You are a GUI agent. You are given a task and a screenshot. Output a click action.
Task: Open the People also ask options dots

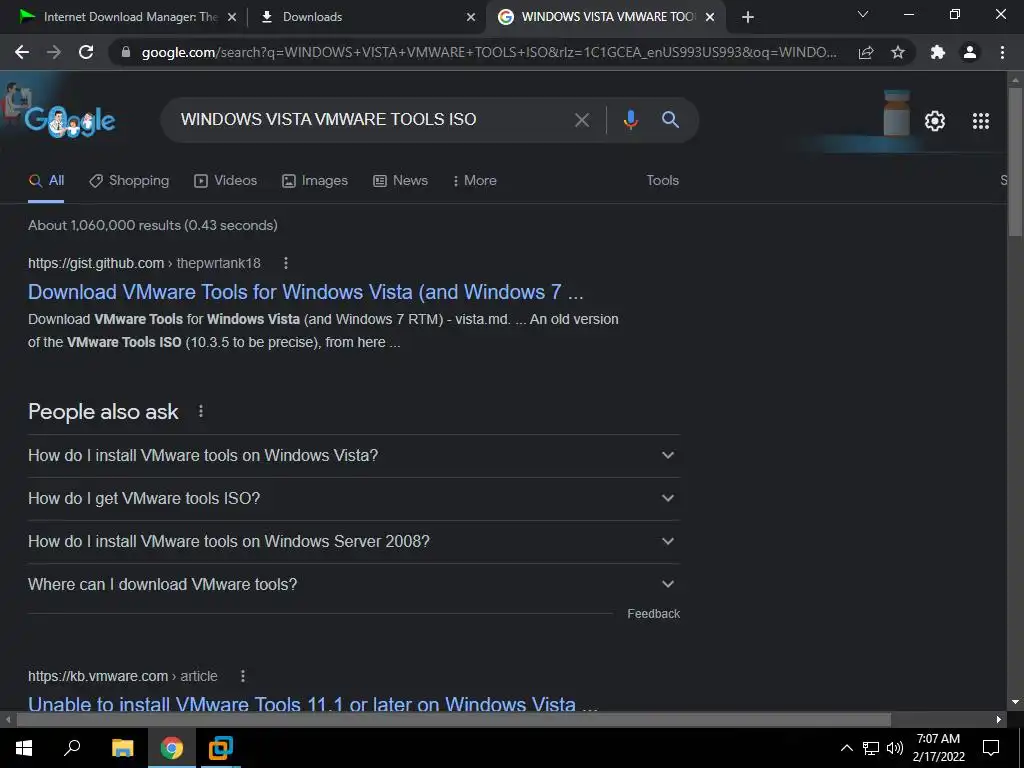pos(200,411)
